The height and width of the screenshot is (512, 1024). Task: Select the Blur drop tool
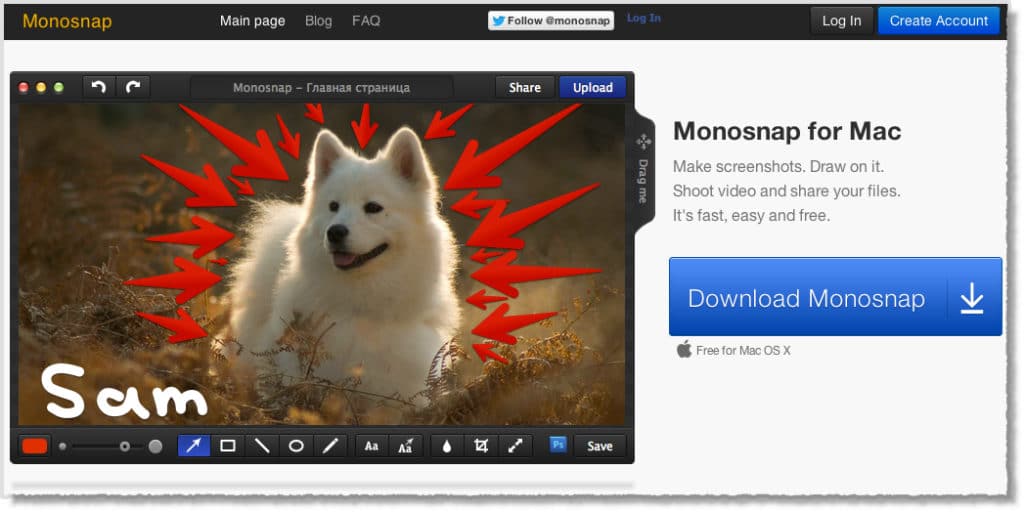tap(447, 446)
